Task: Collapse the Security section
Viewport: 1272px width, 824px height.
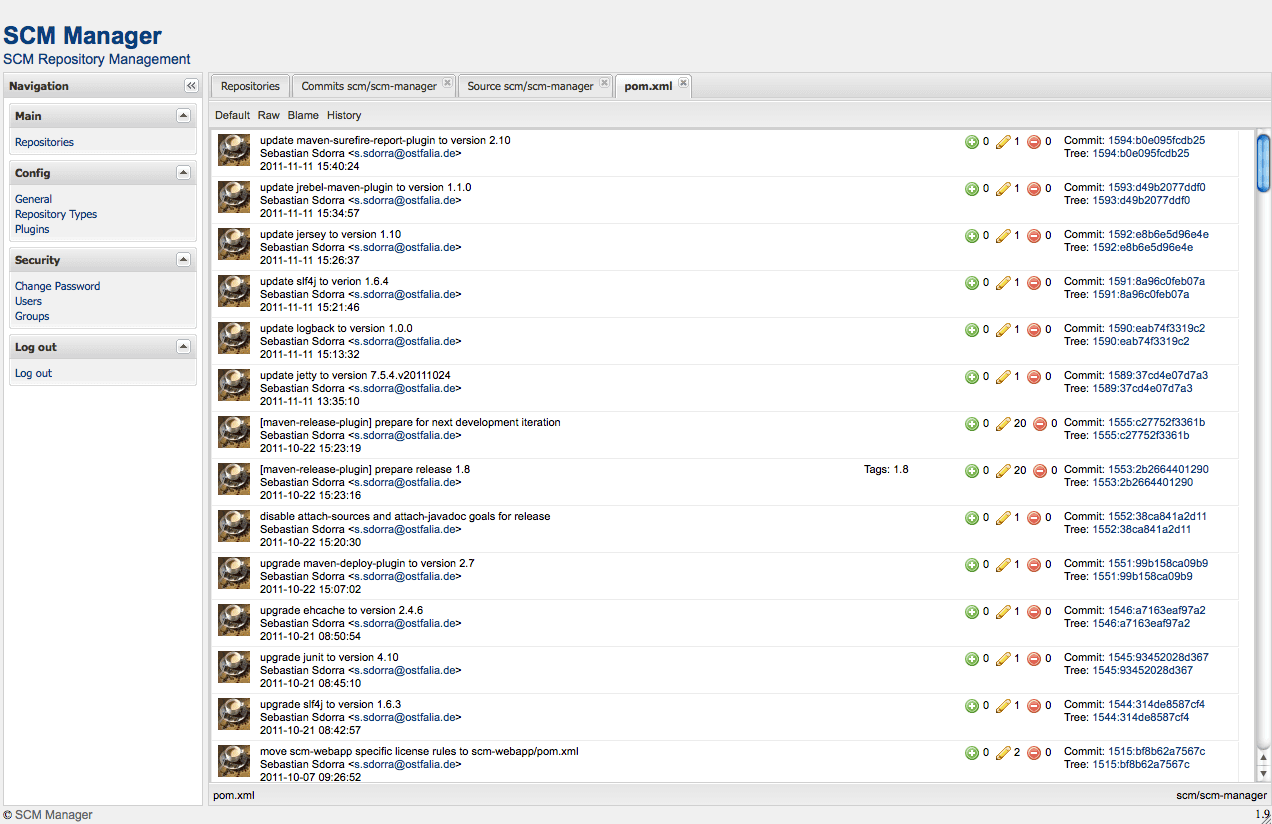Action: (183, 260)
